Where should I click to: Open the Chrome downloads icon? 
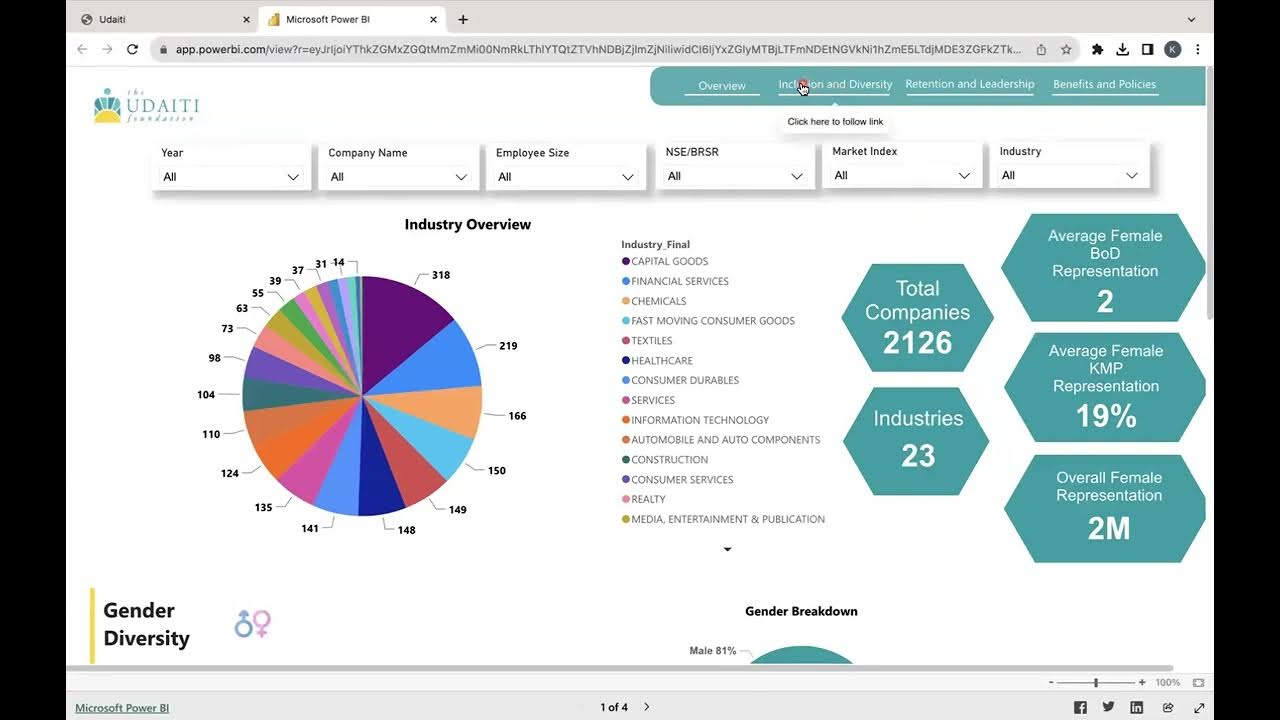coord(1122,49)
